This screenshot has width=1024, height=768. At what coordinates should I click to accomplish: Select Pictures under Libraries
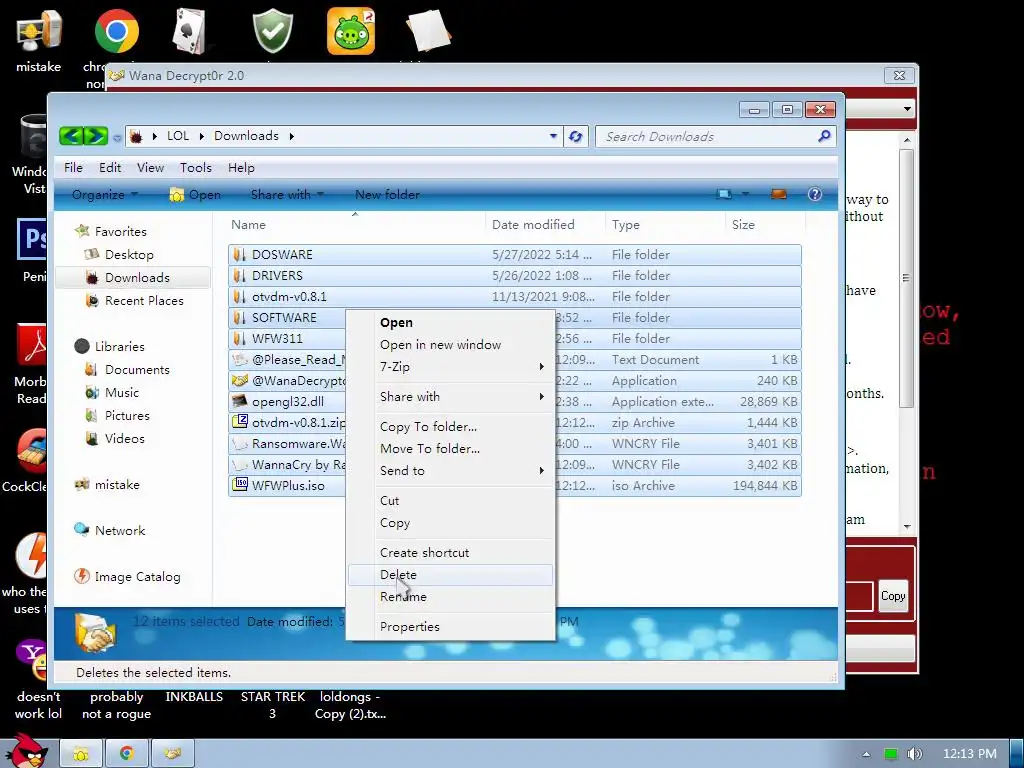(x=127, y=415)
